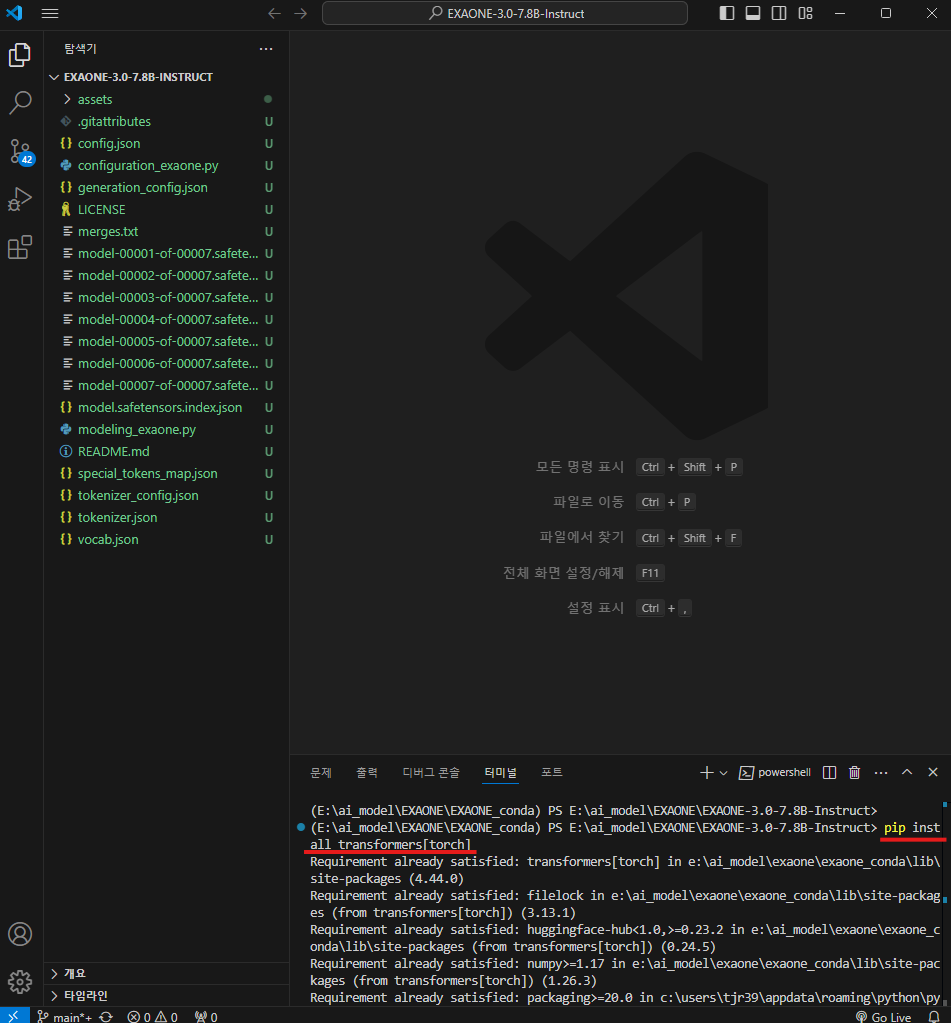This screenshot has height=1023, width=951.
Task: Toggle the bottom panel layout icon
Action: tap(753, 13)
